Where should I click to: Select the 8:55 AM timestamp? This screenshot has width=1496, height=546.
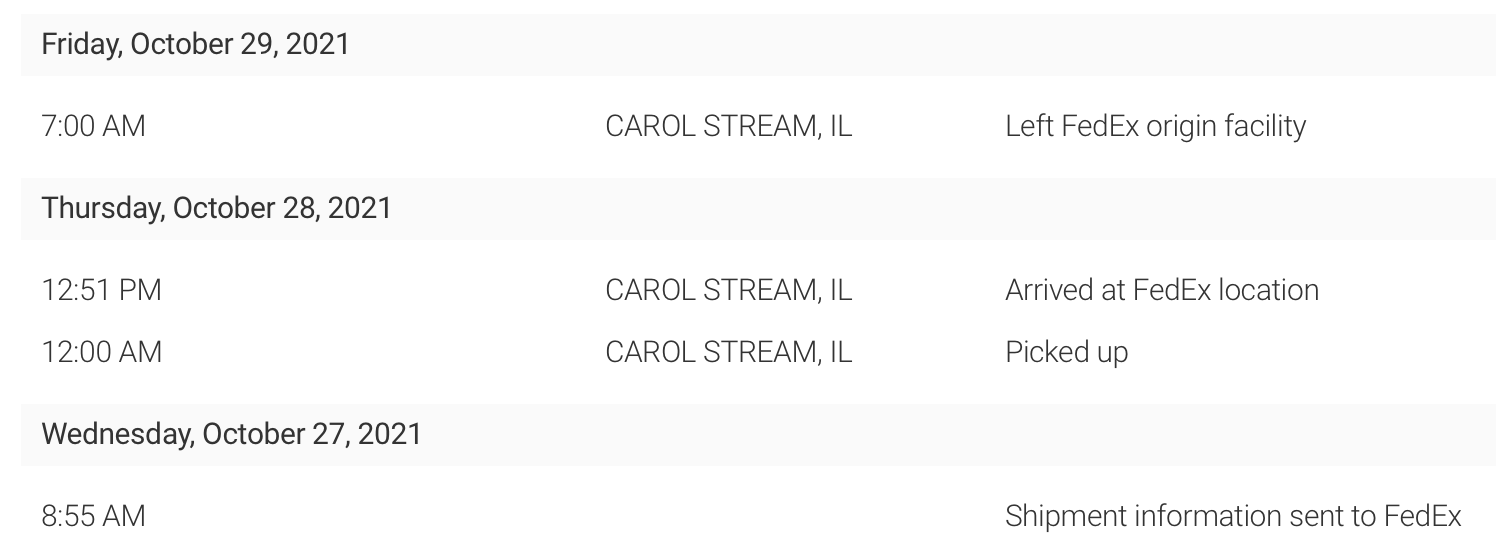[x=94, y=517]
